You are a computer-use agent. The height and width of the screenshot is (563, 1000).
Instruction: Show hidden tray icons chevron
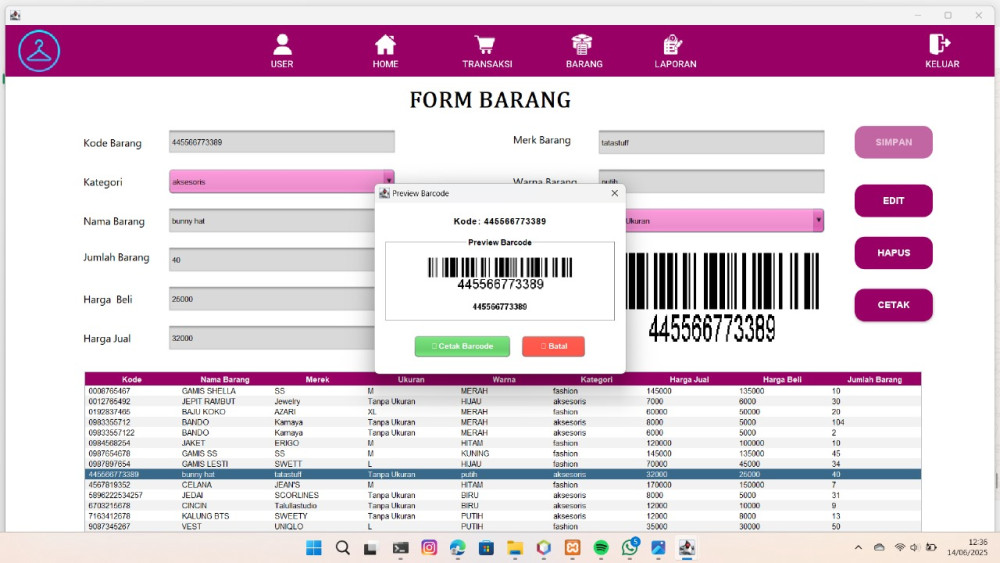coord(858,547)
